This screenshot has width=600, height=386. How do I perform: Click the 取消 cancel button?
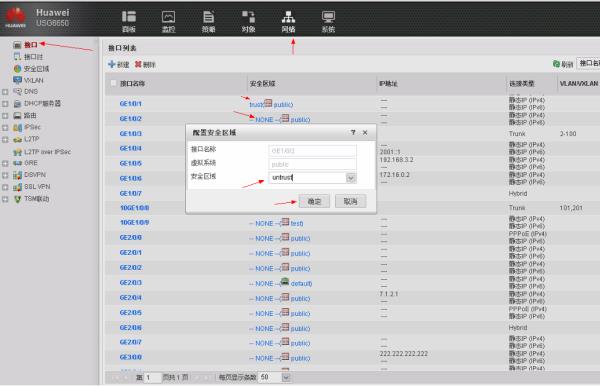pyautogui.click(x=351, y=201)
